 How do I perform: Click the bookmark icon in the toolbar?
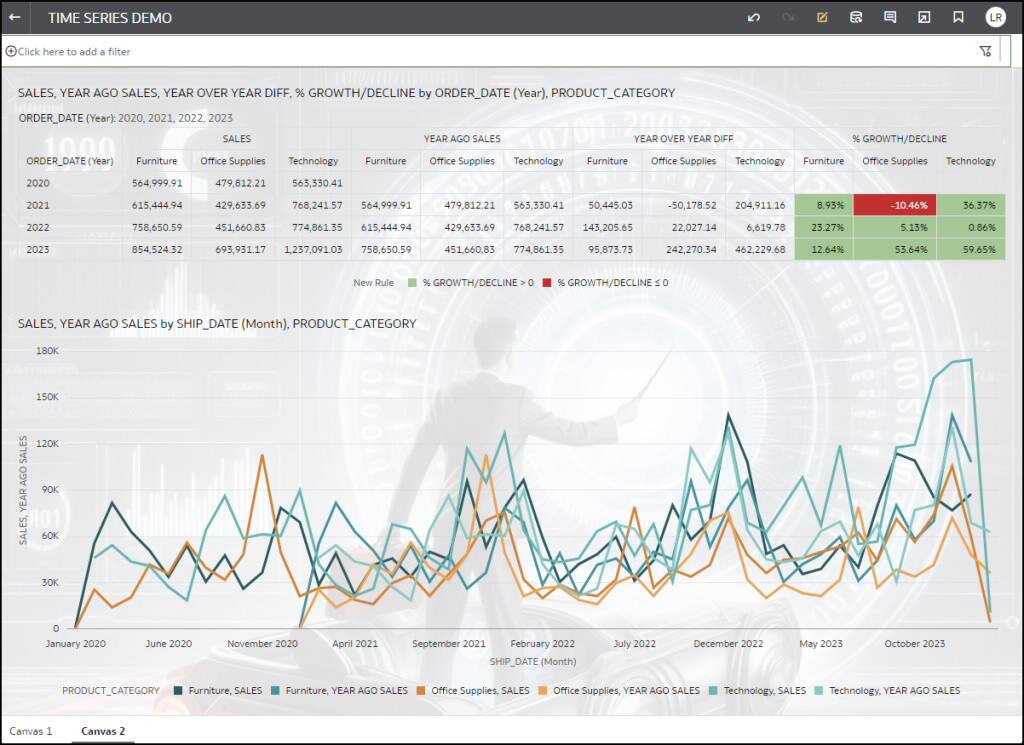[957, 17]
